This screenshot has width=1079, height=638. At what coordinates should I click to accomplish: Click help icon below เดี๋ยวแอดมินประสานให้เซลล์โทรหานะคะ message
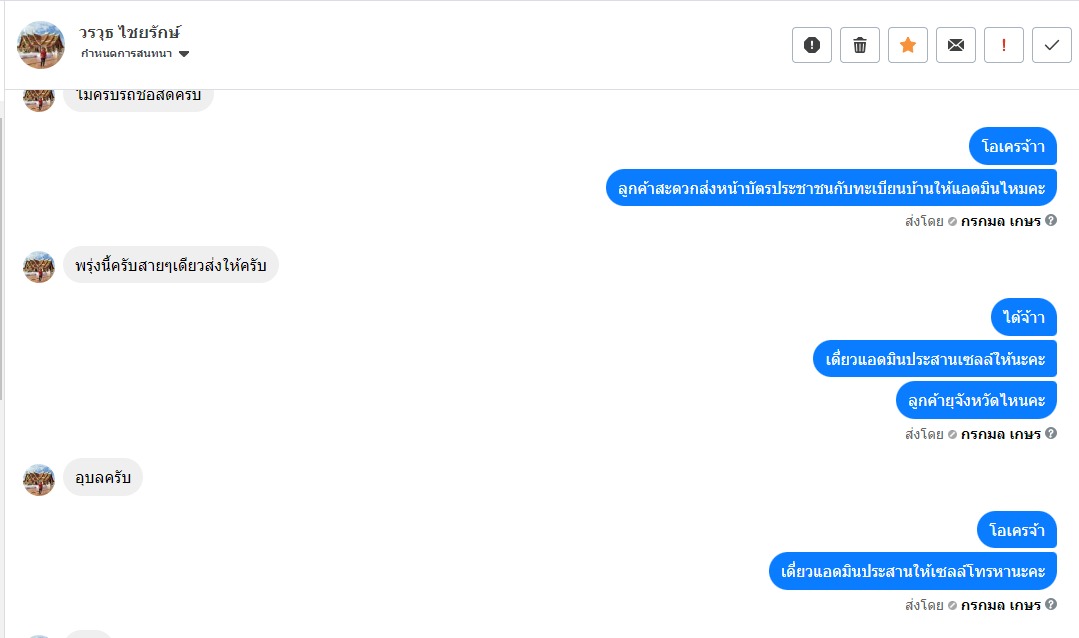coord(1051,605)
